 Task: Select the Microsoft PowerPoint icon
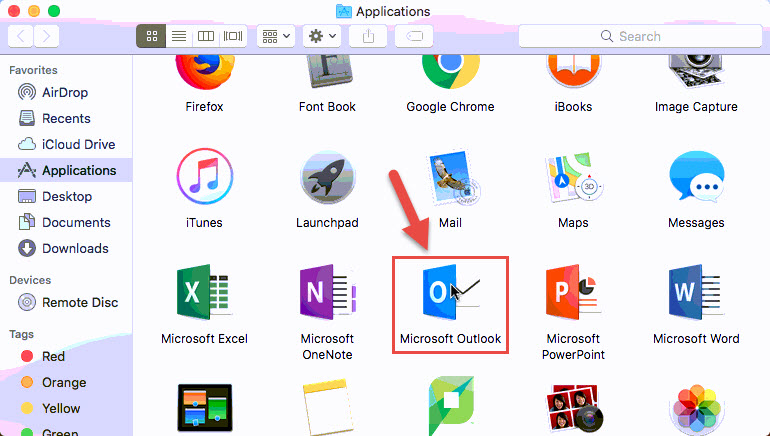pyautogui.click(x=572, y=292)
